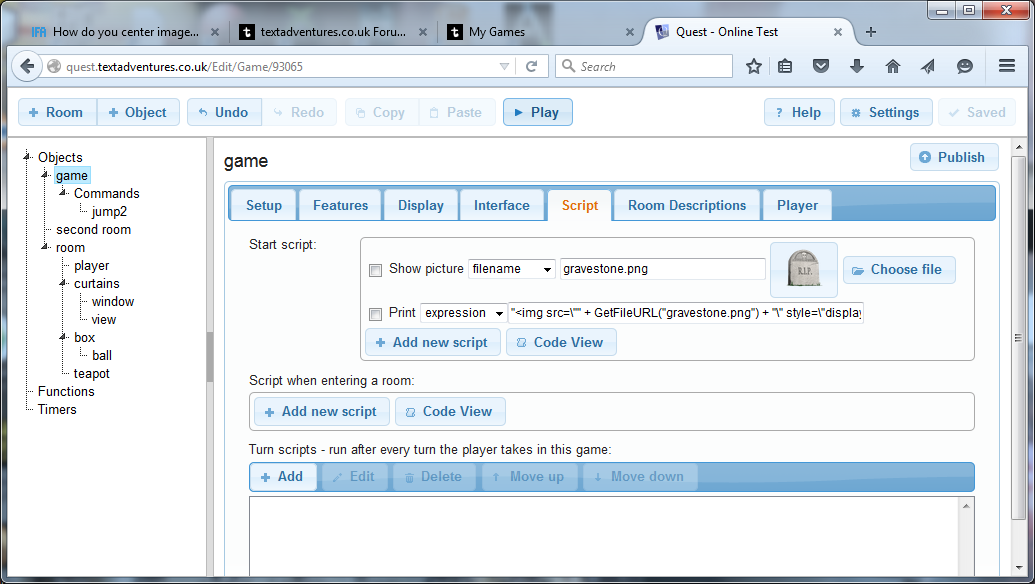Reload the page with refresh icon
1035x584 pixels.
tap(531, 67)
